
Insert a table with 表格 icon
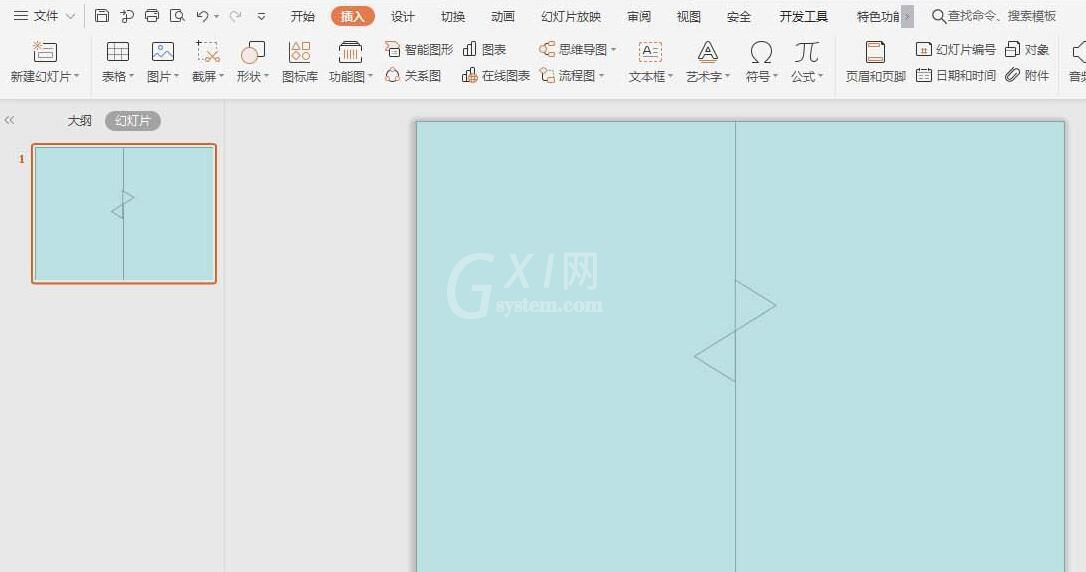(x=118, y=51)
